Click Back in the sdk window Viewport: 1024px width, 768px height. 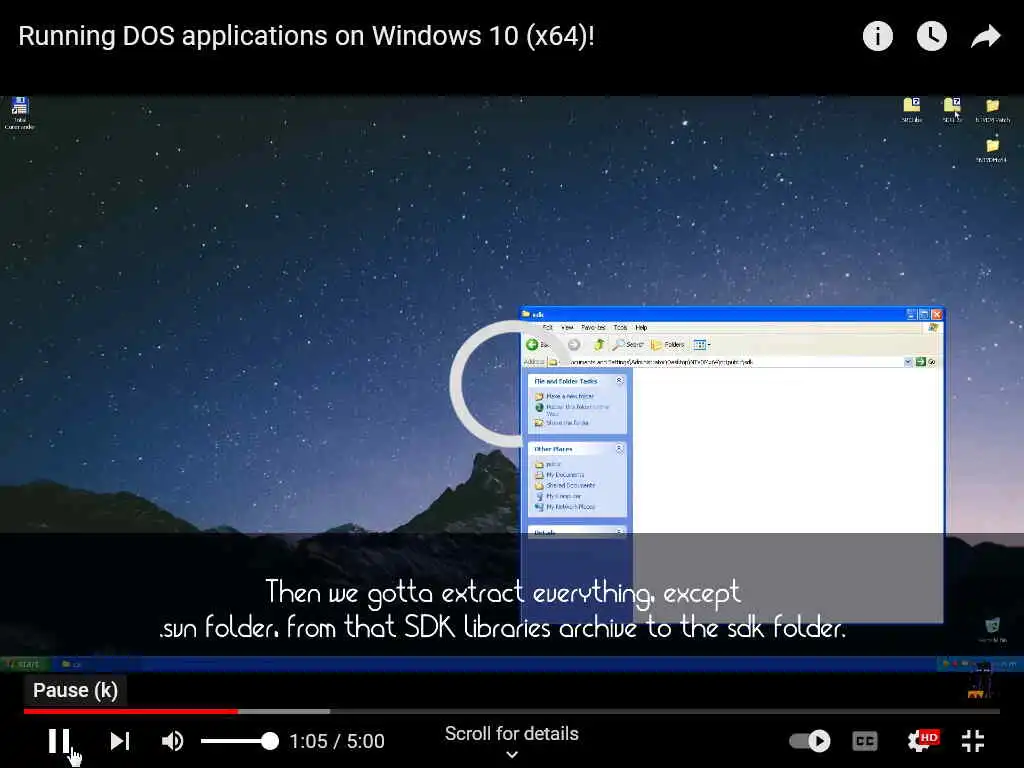click(x=538, y=344)
